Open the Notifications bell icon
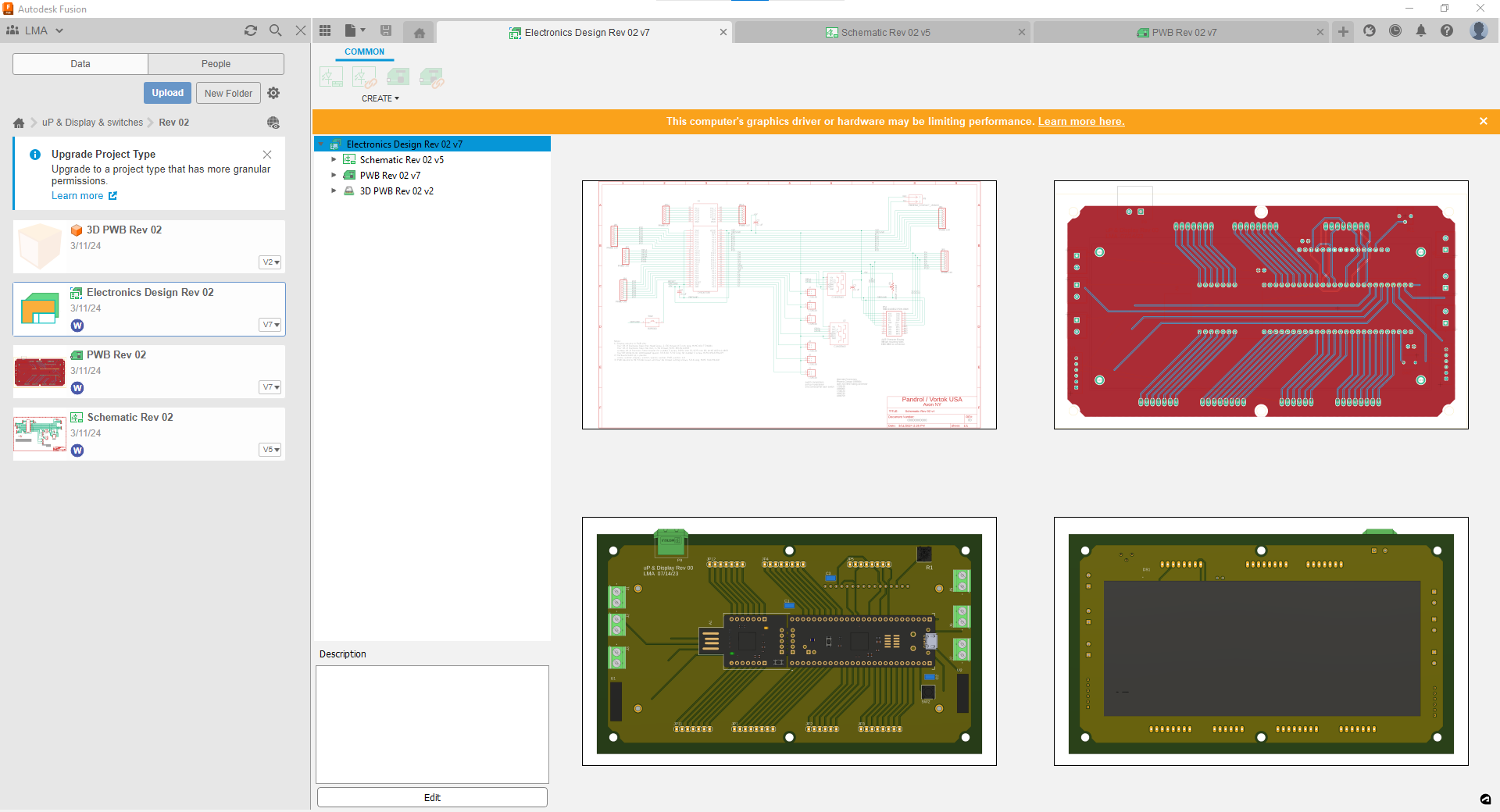This screenshot has height=812, width=1500. click(x=1421, y=30)
